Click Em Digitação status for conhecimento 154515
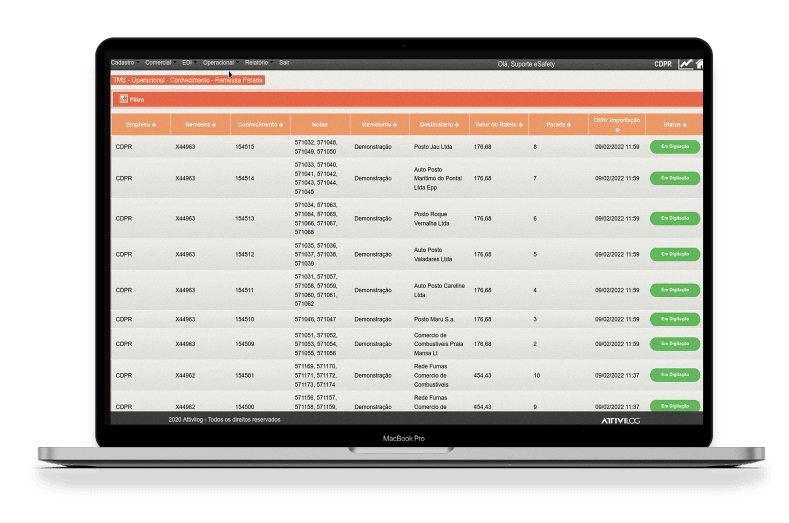The width and height of the screenshot is (789, 523). point(675,147)
